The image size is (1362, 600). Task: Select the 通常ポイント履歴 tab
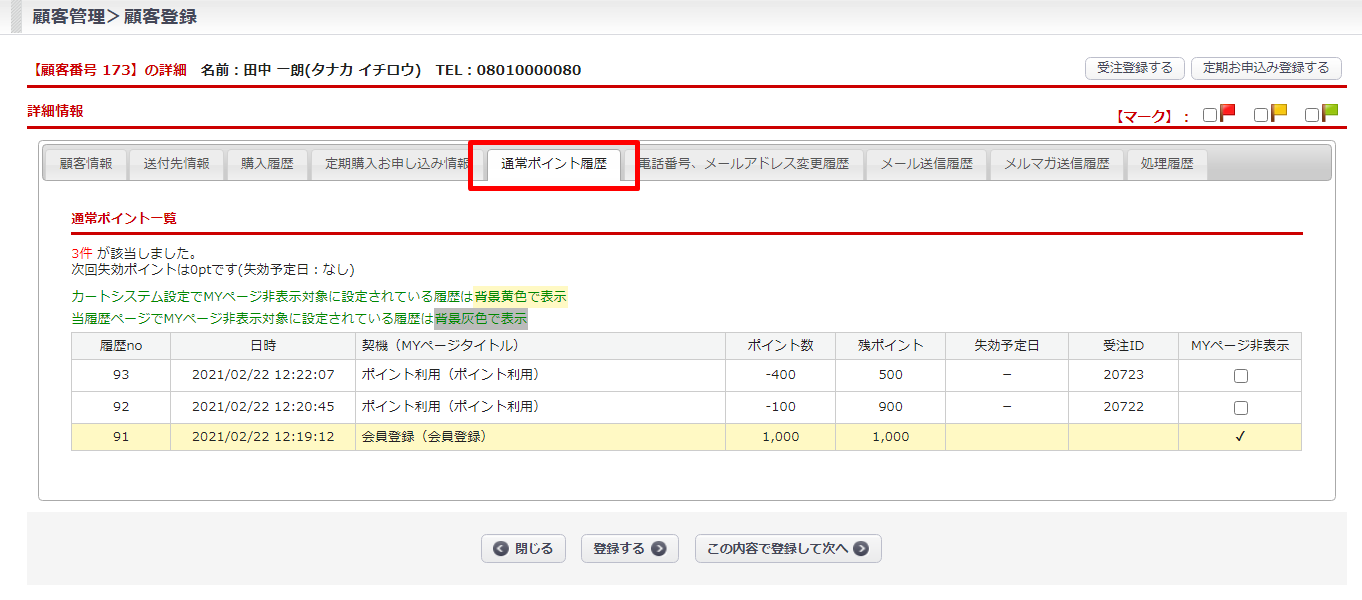click(x=554, y=164)
